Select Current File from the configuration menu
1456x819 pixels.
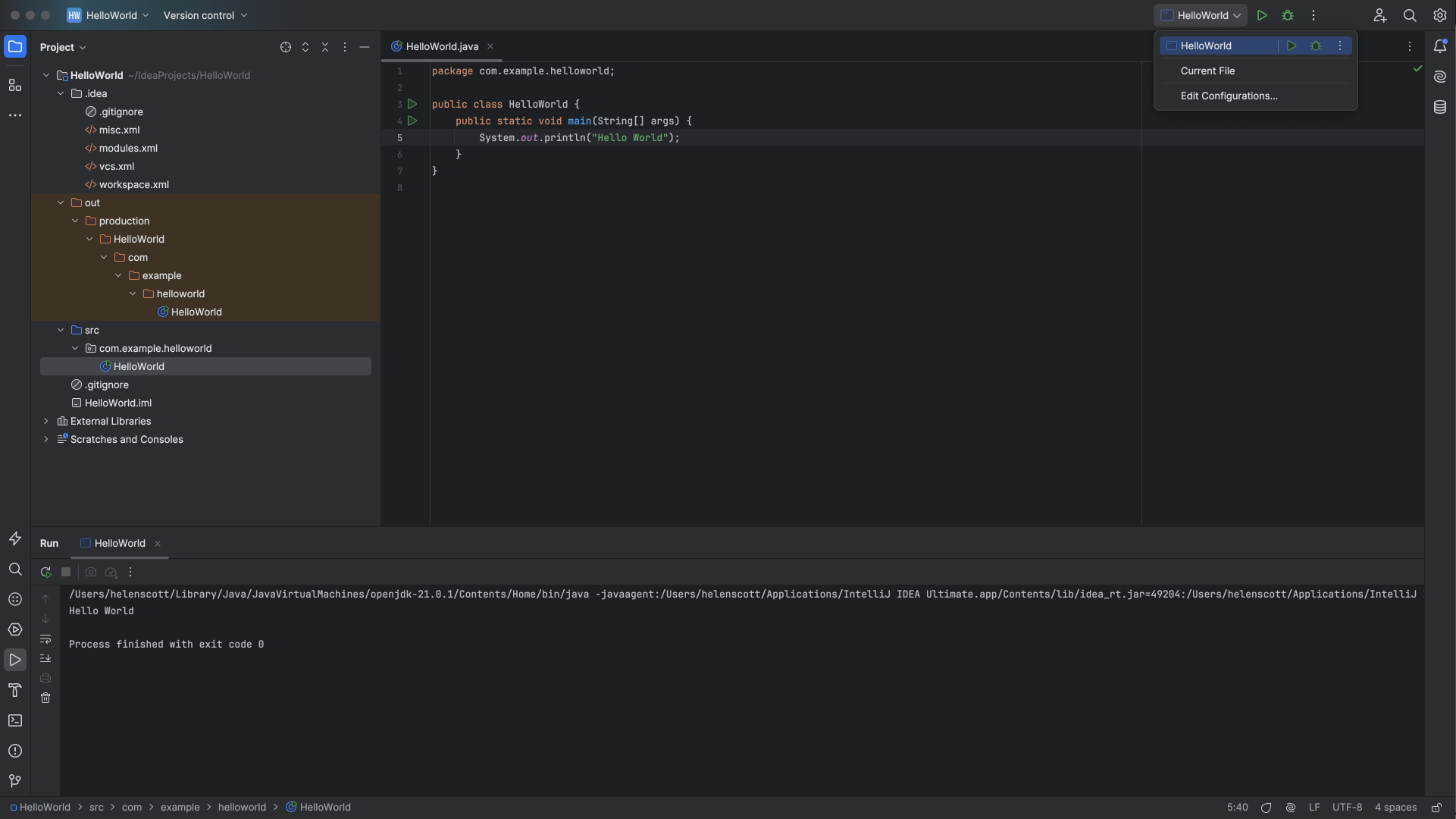1208,71
